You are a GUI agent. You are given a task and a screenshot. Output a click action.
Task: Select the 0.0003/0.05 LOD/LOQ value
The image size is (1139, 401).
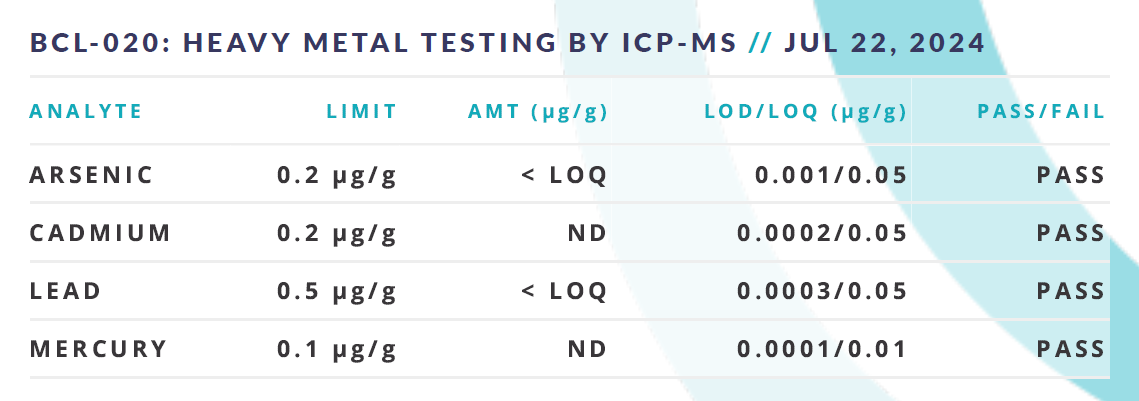pos(822,291)
